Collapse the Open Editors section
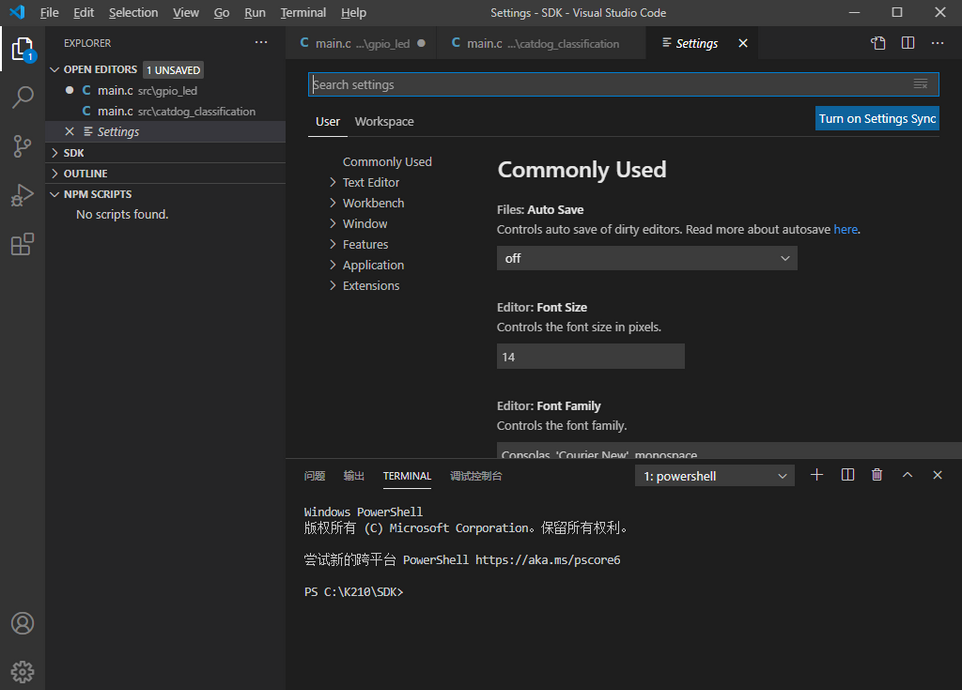The image size is (964, 690). (55, 69)
